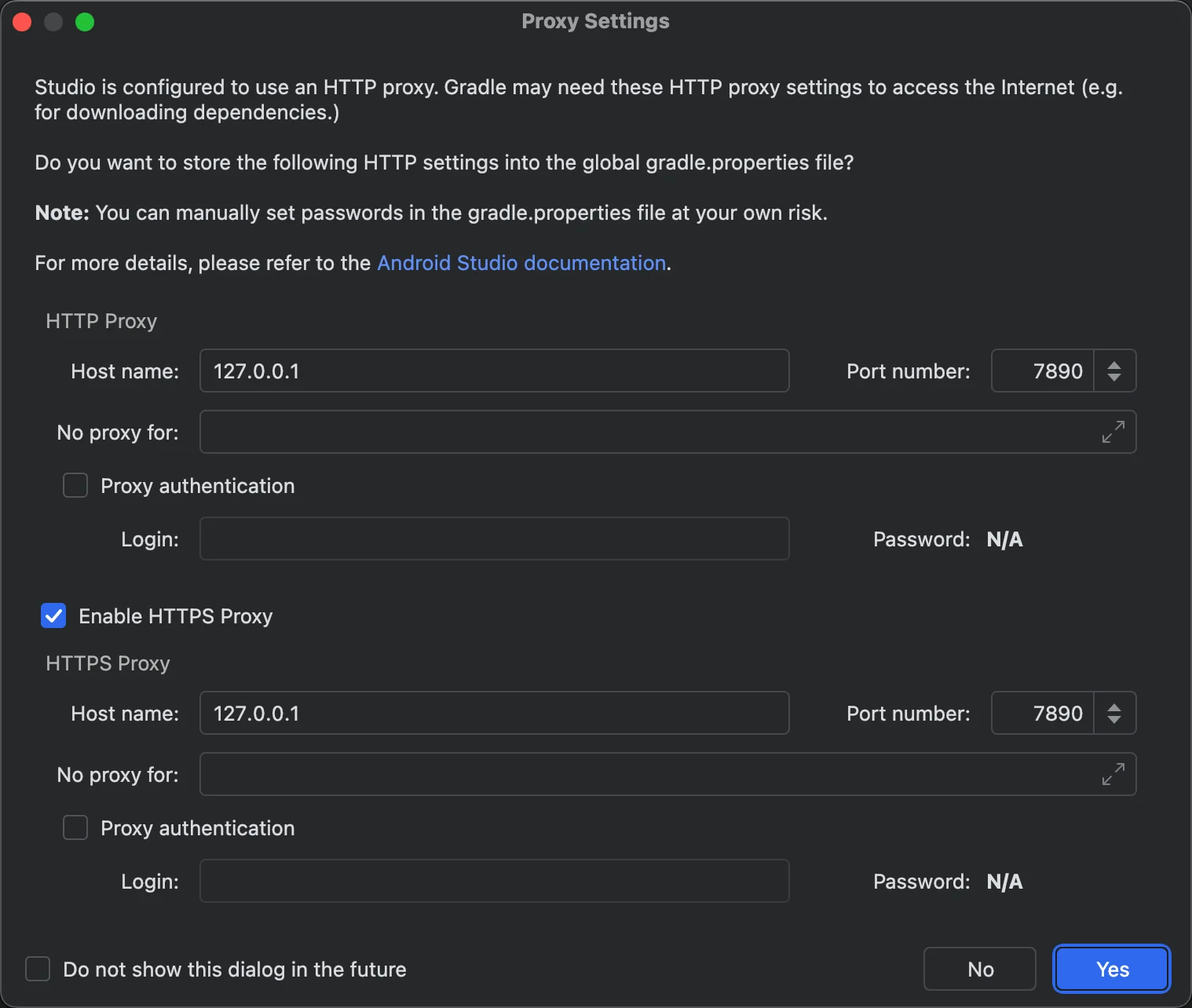Close the Proxy Settings window
Image resolution: width=1192 pixels, height=1008 pixels.
point(22,22)
